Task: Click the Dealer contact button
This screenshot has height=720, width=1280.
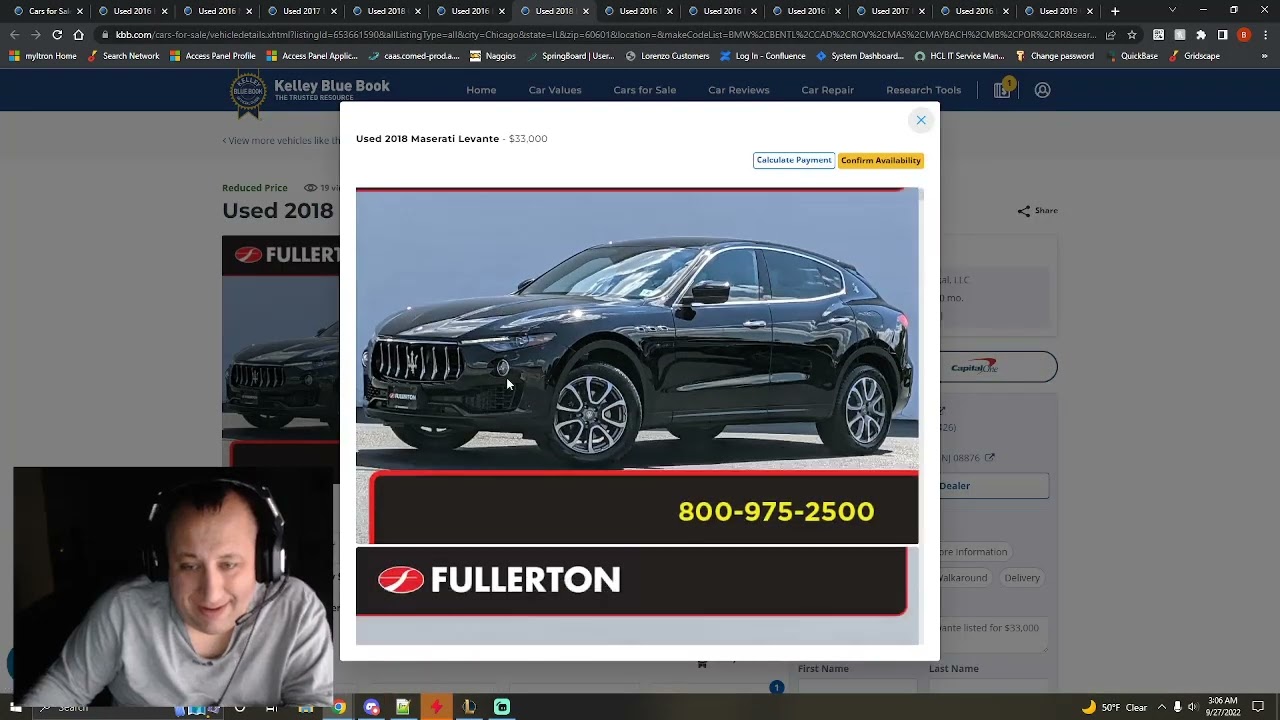Action: pyautogui.click(x=994, y=486)
